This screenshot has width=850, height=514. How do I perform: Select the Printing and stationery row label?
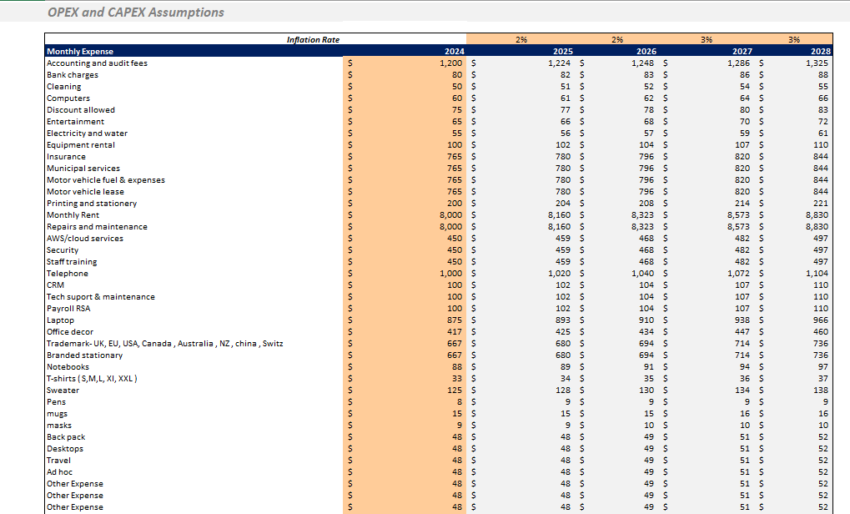(x=92, y=203)
